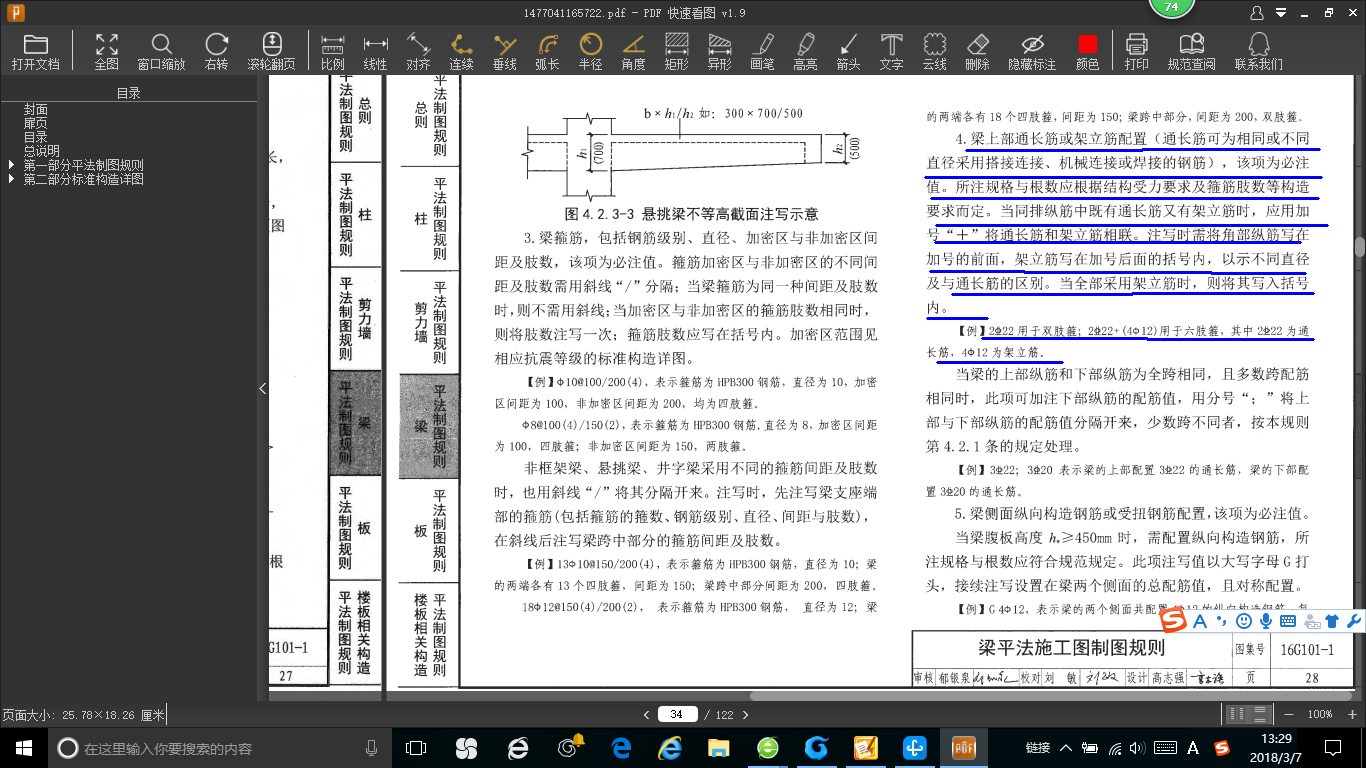Toggle 隐藏标注 hide annotations
Viewport: 1366px width, 768px height.
tap(1032, 51)
